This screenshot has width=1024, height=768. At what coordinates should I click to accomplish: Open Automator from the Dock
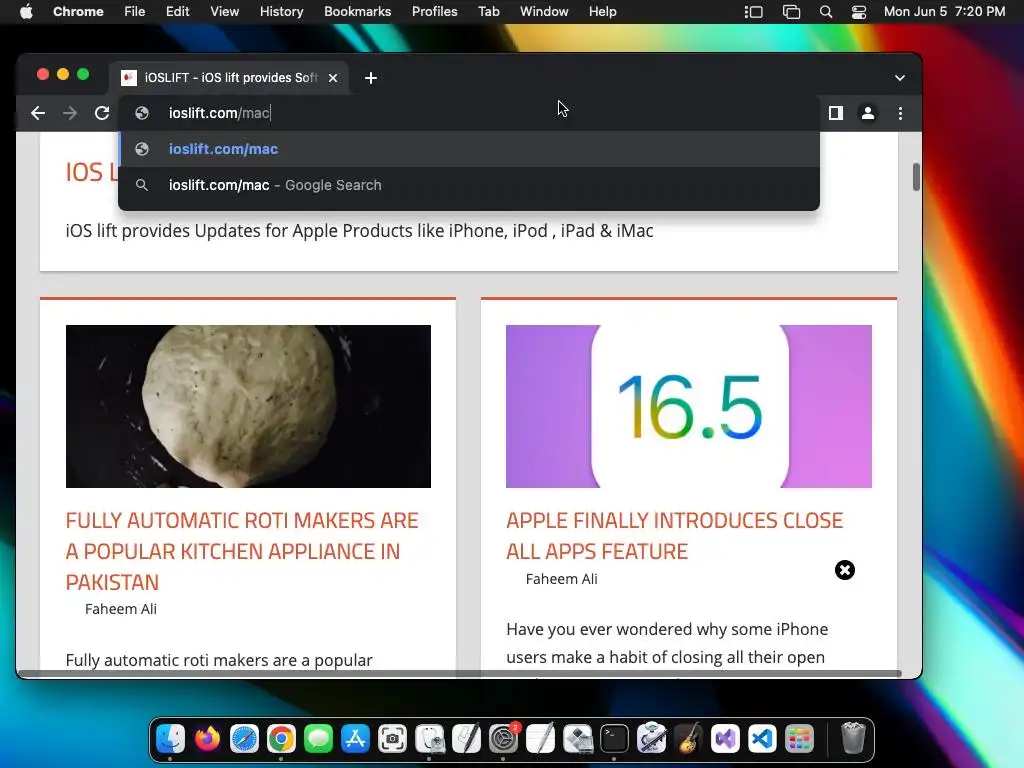tap(651, 739)
